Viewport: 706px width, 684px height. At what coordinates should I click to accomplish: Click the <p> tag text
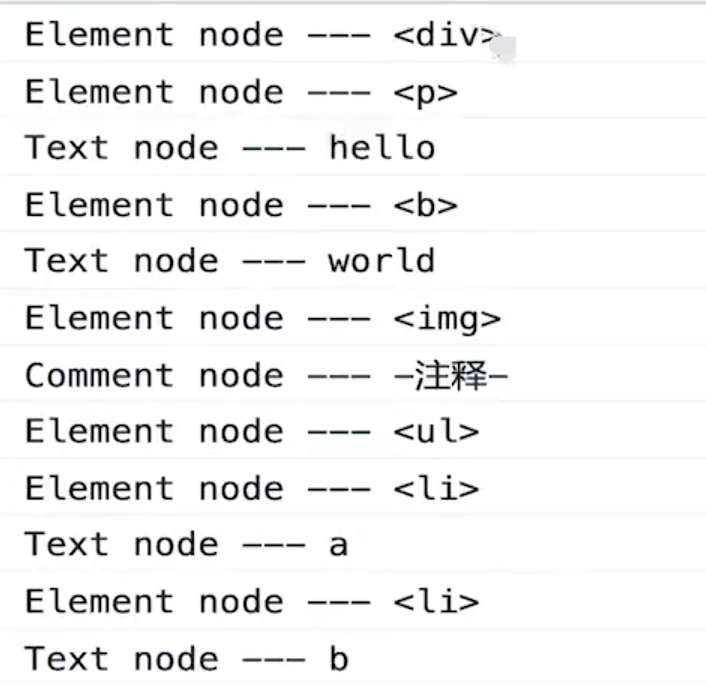tap(425, 92)
